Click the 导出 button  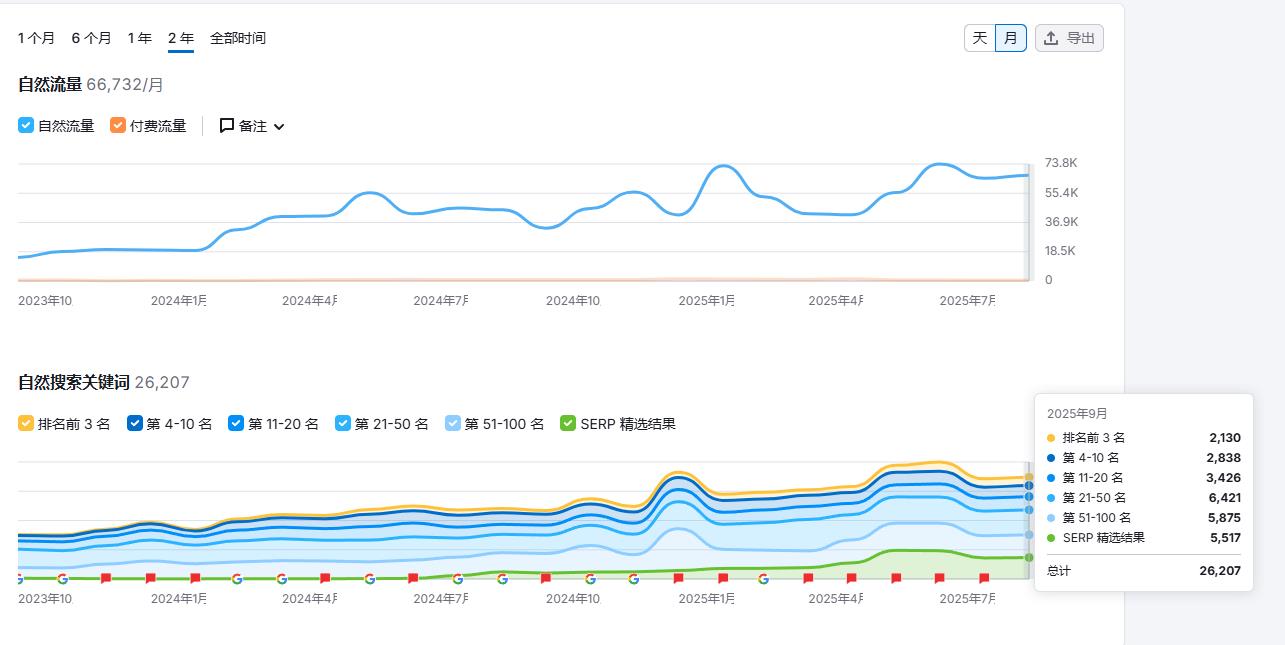(x=1069, y=38)
